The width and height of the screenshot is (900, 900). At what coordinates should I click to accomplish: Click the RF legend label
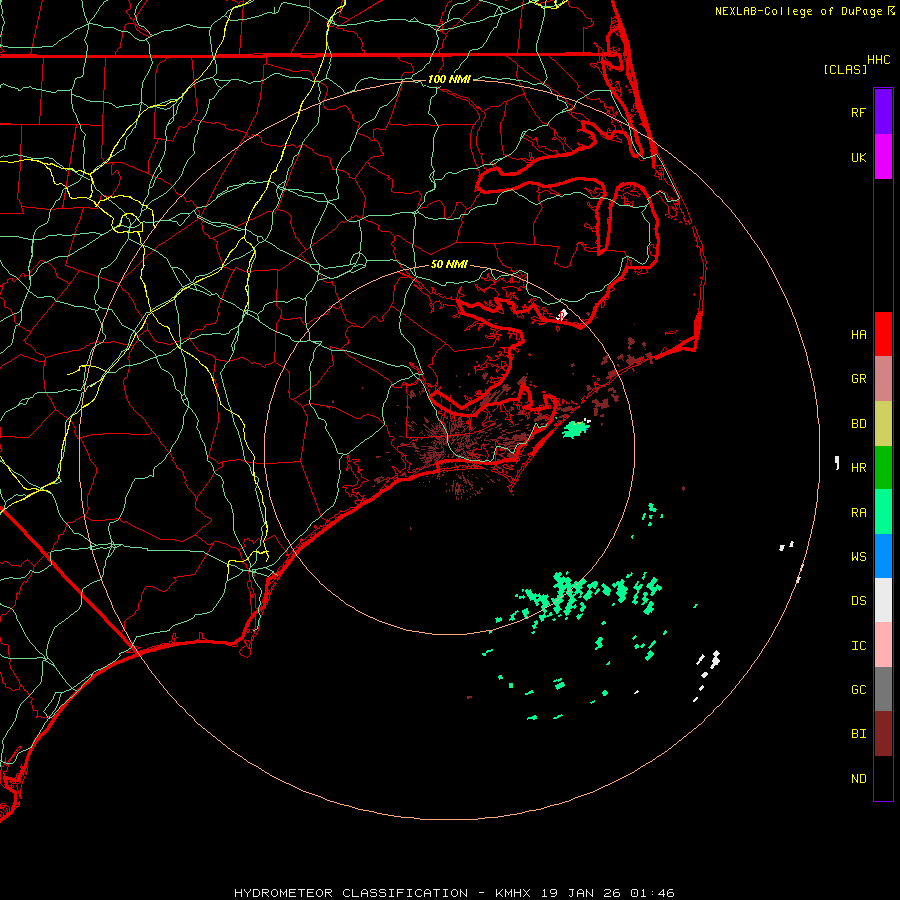[x=858, y=112]
